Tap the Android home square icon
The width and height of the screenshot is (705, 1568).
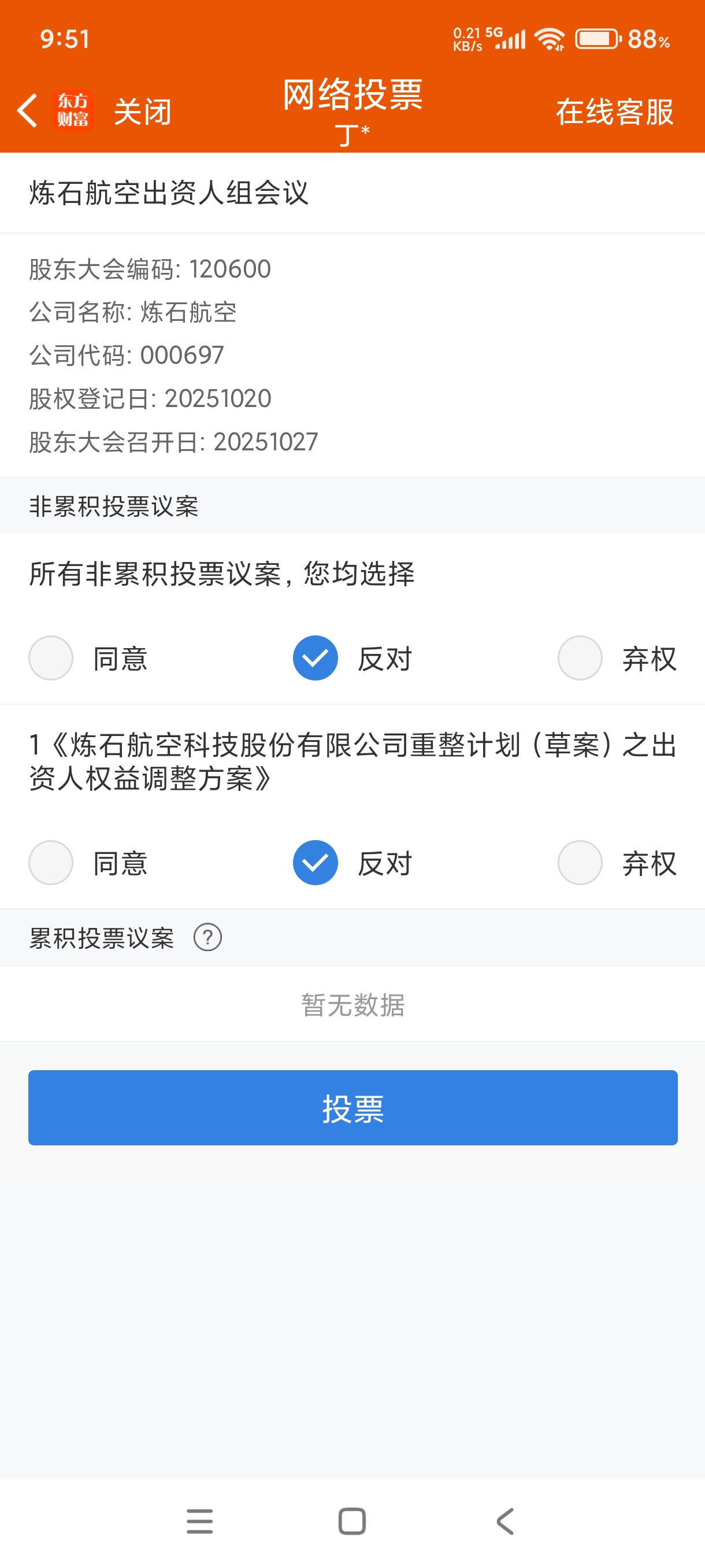pyautogui.click(x=352, y=1521)
